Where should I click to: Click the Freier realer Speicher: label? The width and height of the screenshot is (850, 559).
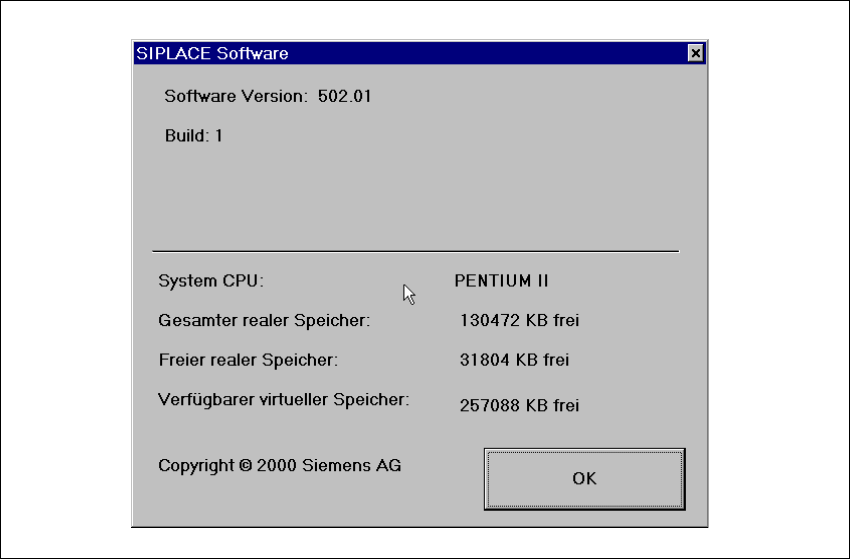pyautogui.click(x=248, y=360)
